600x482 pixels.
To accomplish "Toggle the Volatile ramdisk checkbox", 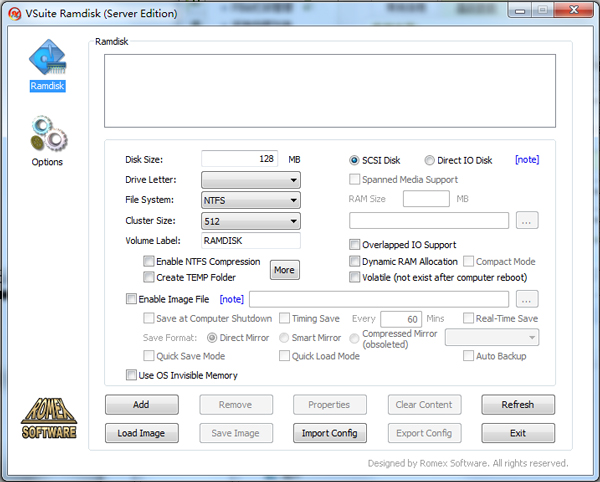I will click(355, 277).
